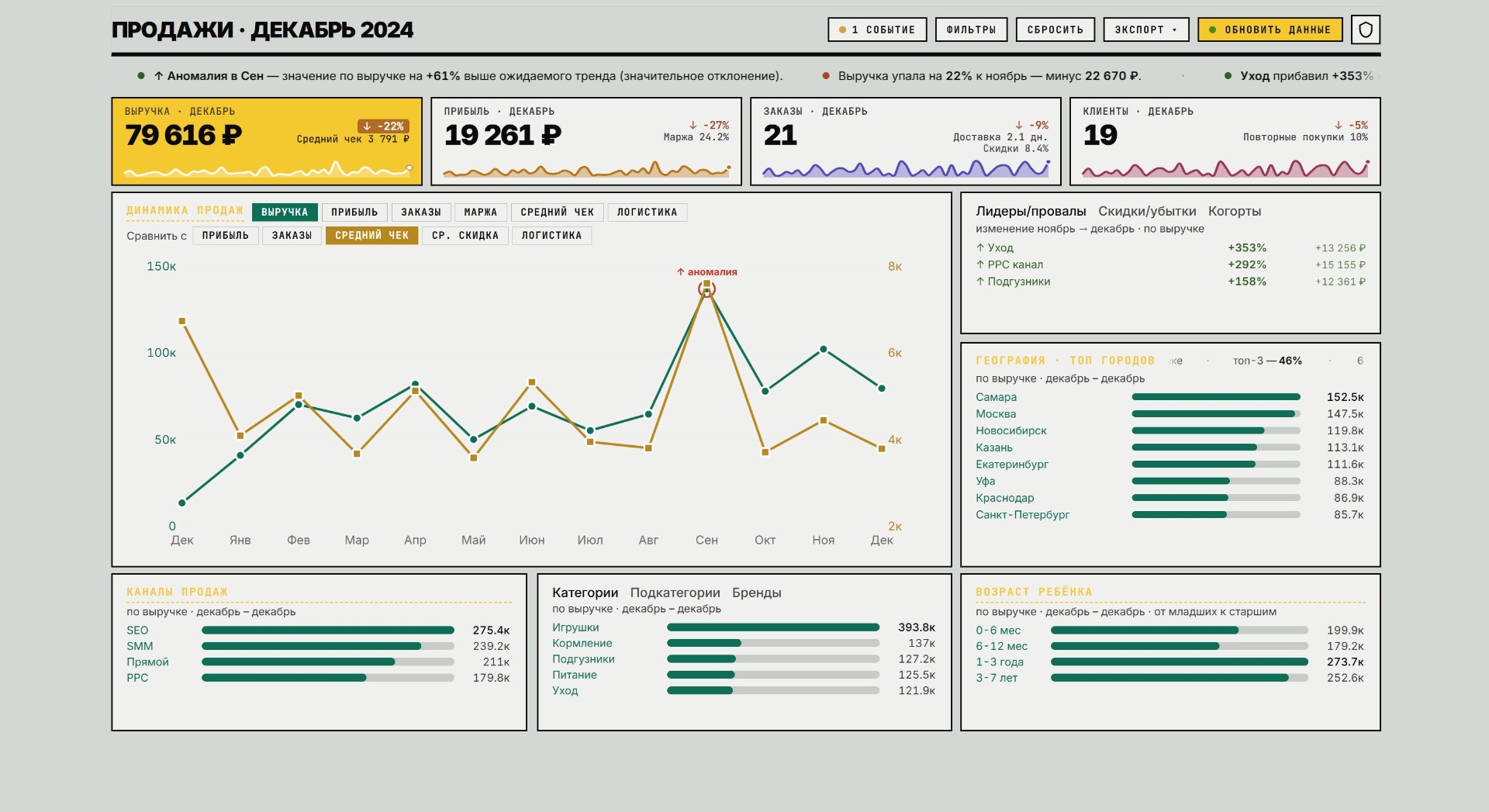The image size is (1489, 812).
Task: Switch to Подкатегории tab
Action: pyautogui.click(x=675, y=593)
